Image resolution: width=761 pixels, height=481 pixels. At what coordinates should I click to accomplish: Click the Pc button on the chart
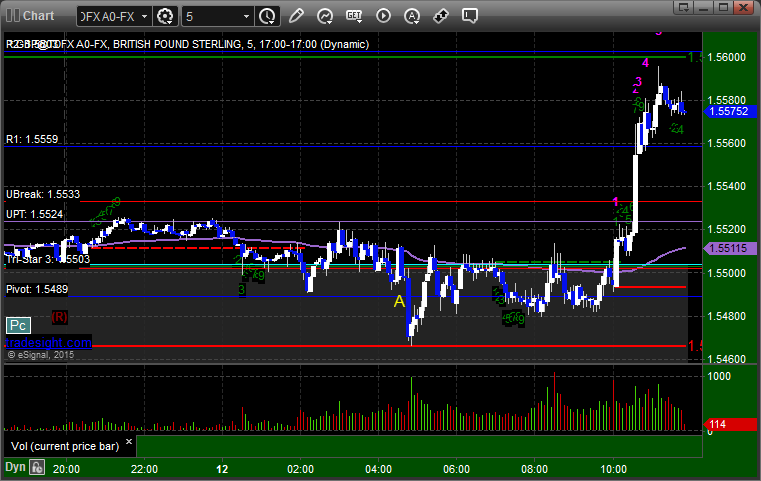[x=18, y=325]
